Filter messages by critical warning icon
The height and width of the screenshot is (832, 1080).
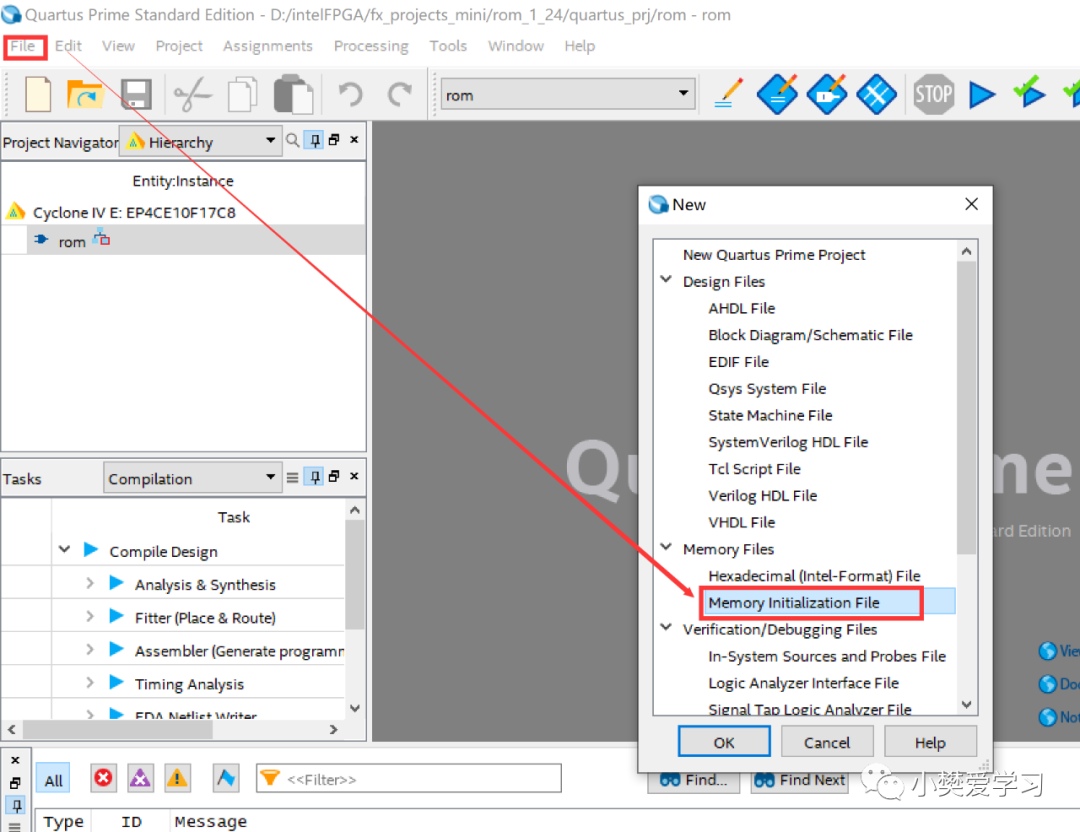(x=141, y=778)
